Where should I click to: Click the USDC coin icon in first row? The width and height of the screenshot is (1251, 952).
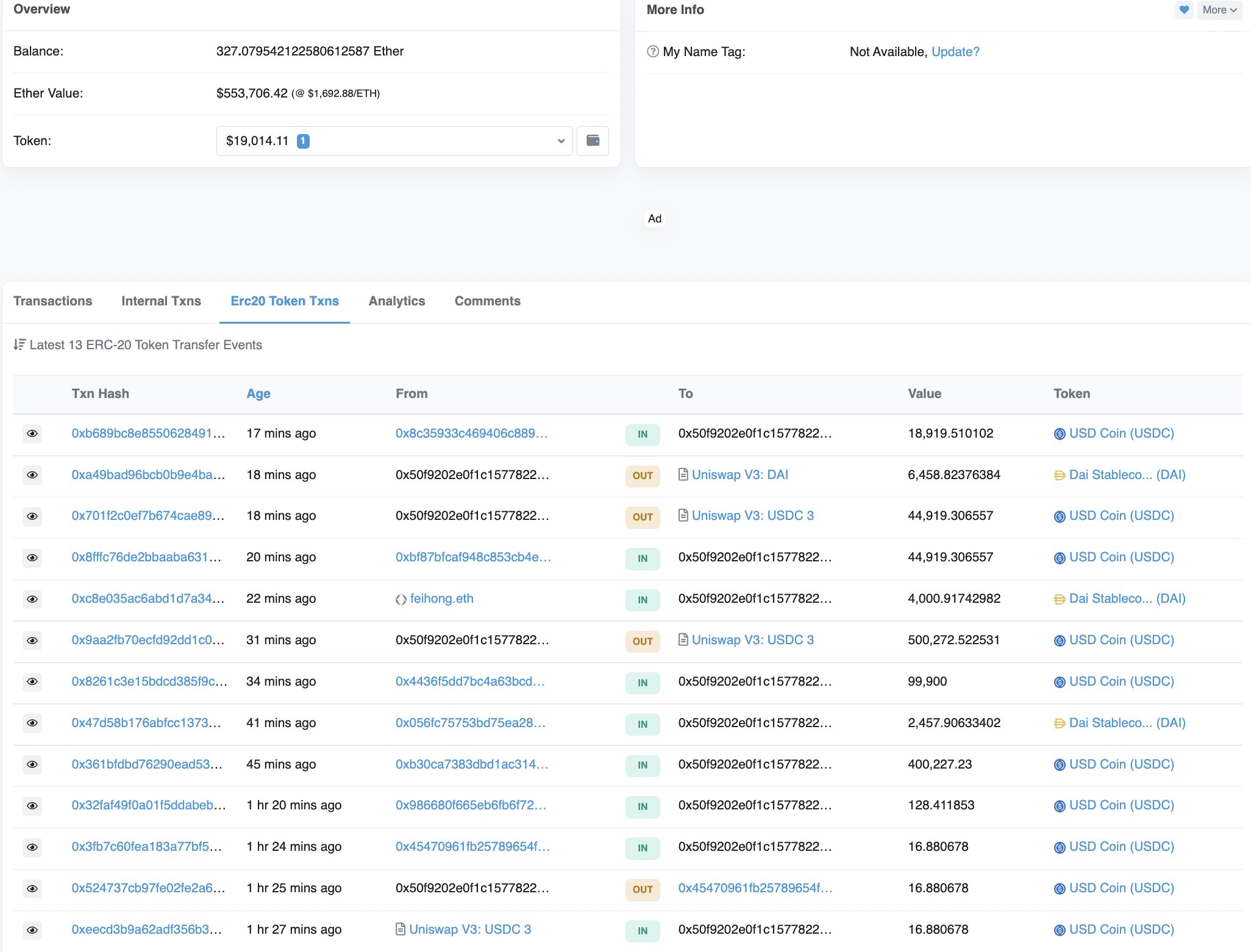[x=1060, y=434]
